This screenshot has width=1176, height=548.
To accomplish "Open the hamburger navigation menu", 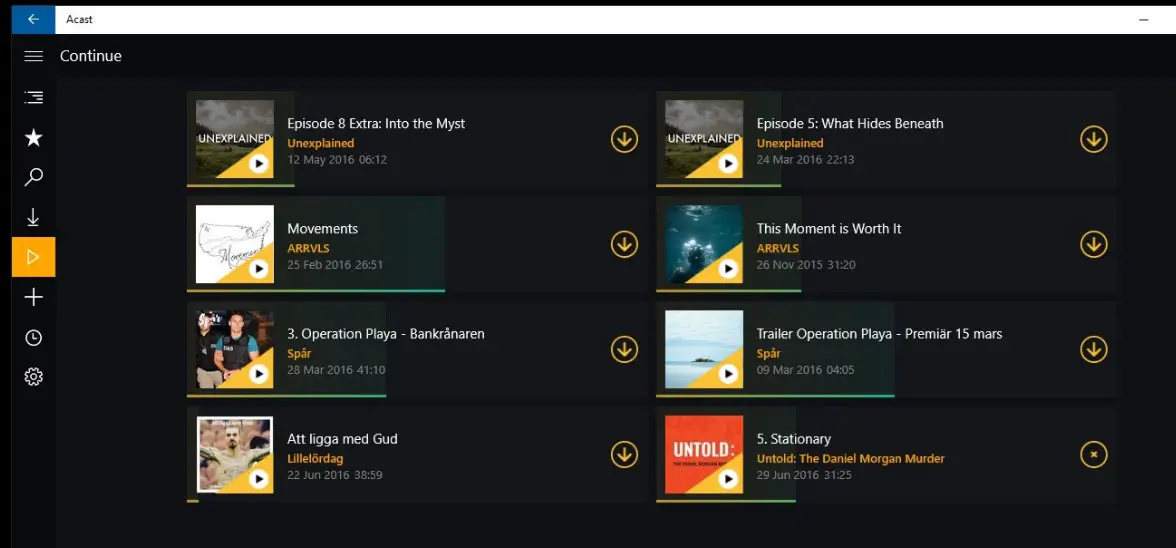I will point(34,56).
